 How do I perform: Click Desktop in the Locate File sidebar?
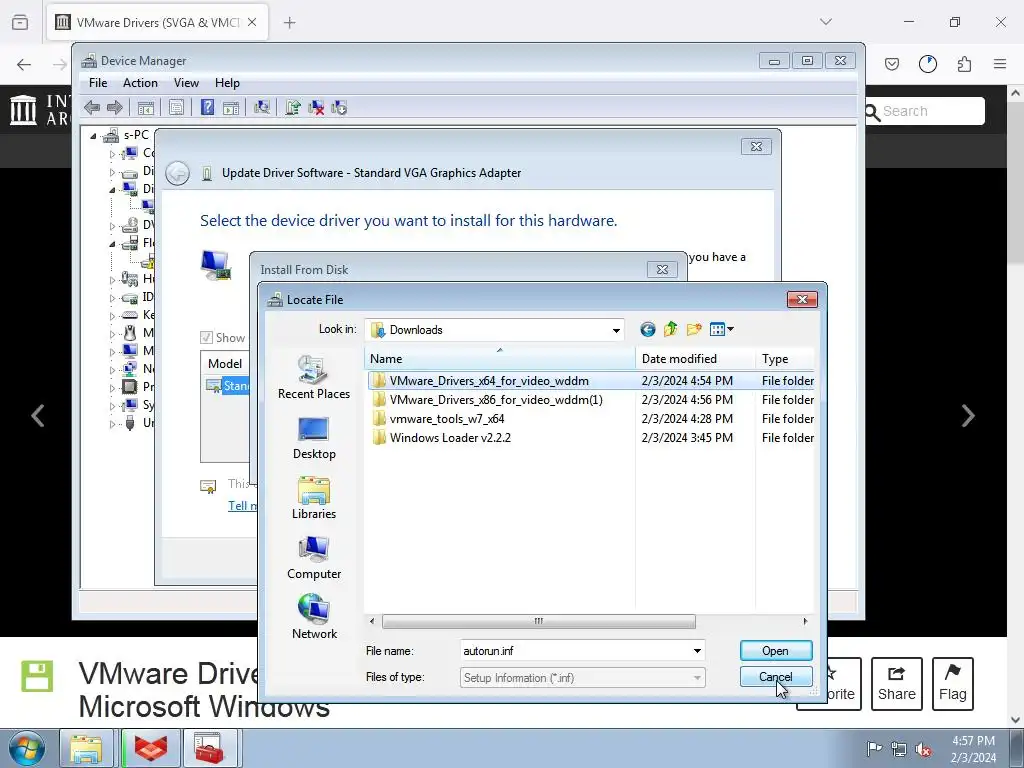[x=313, y=438]
